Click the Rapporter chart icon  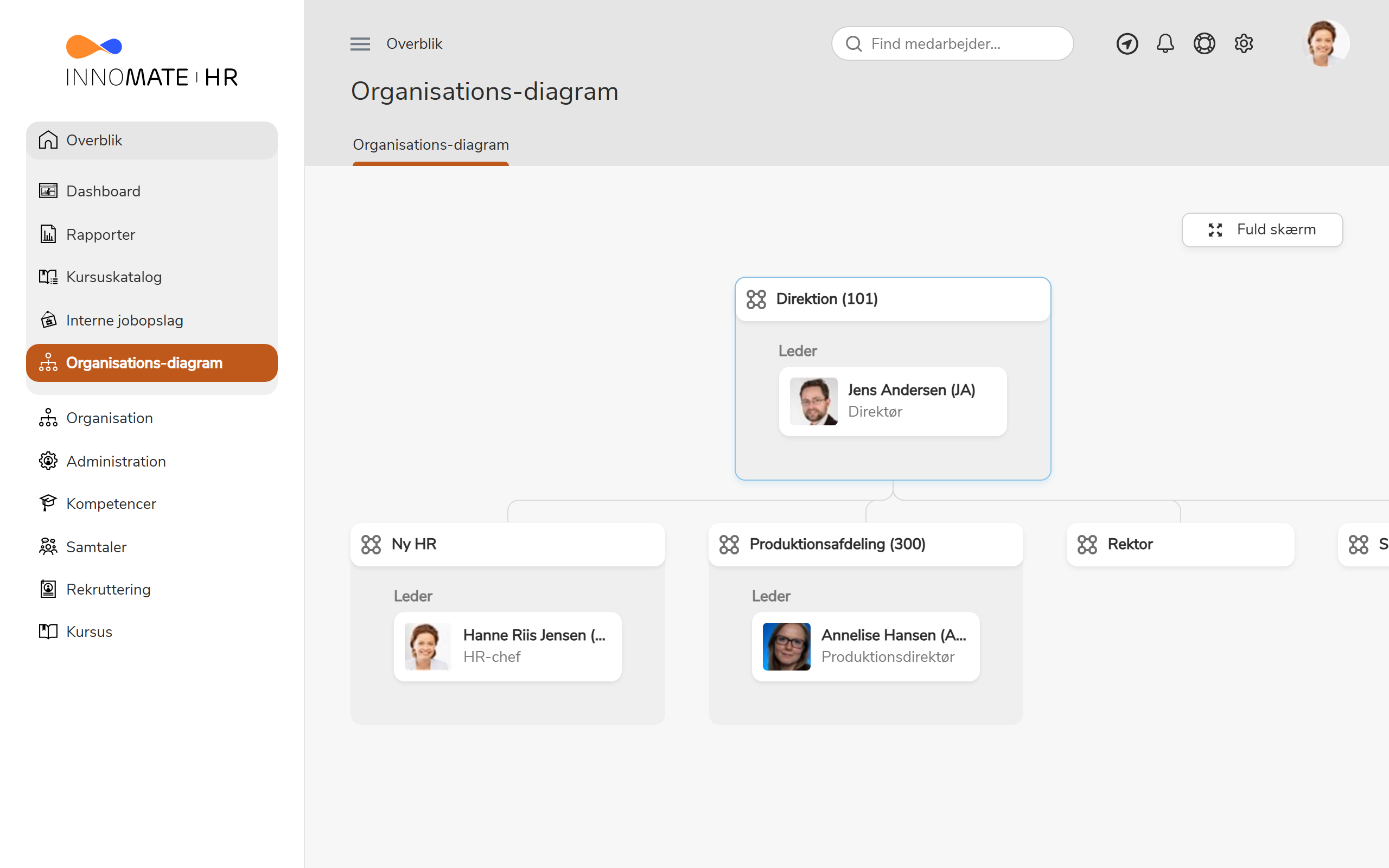pyautogui.click(x=48, y=234)
